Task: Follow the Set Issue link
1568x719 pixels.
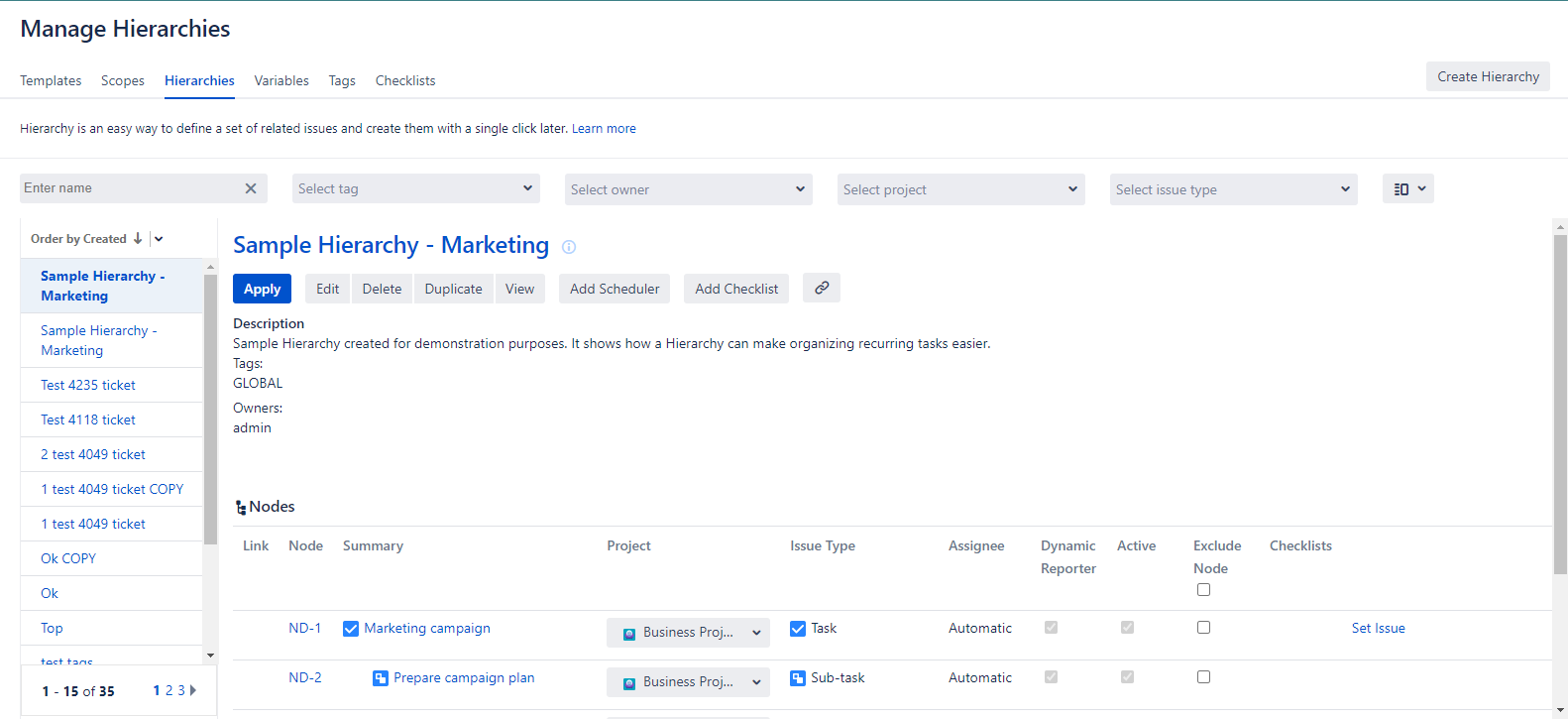Action: coord(1378,628)
